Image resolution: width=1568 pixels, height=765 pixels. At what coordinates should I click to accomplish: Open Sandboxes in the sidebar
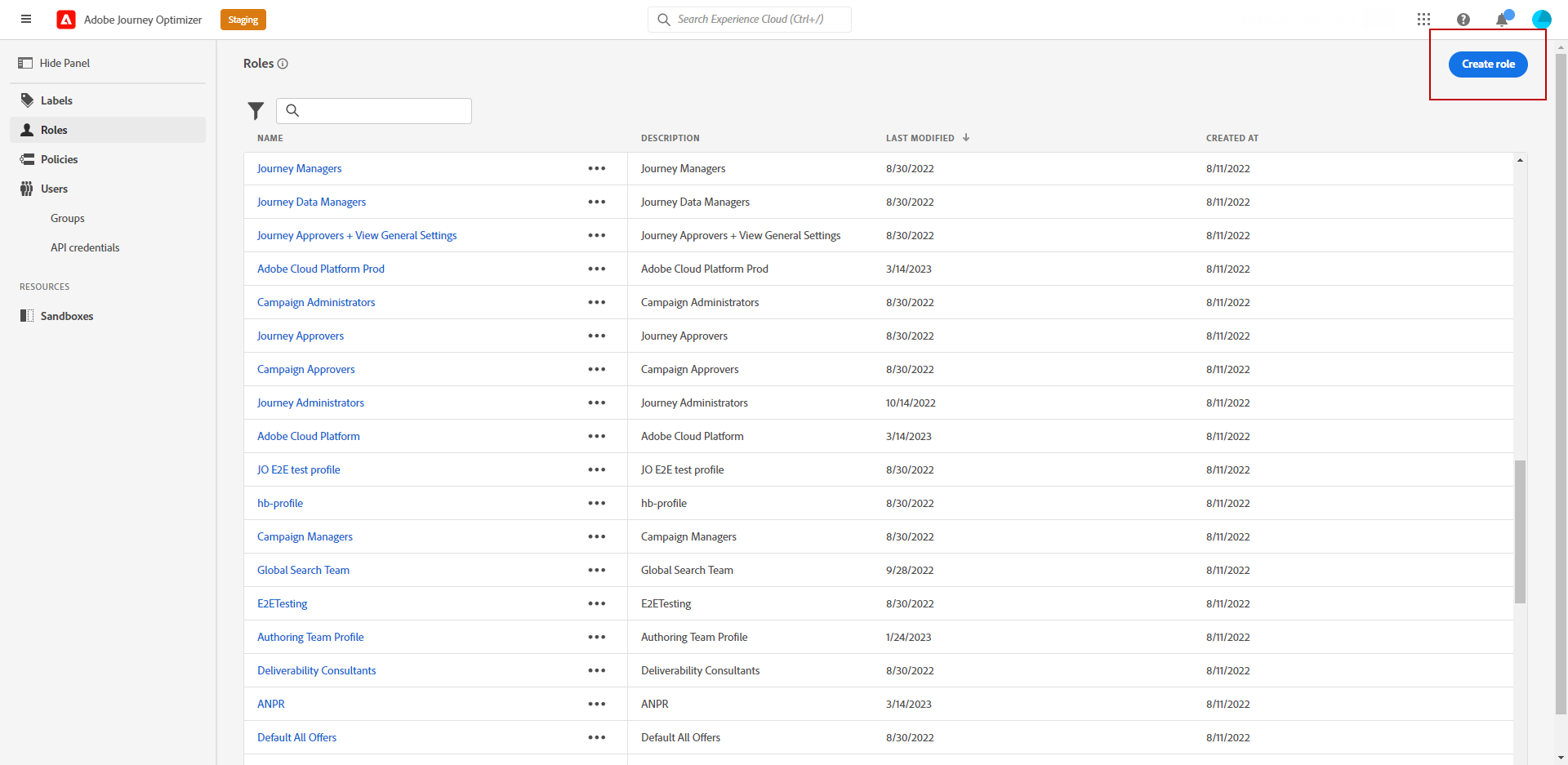pos(66,316)
